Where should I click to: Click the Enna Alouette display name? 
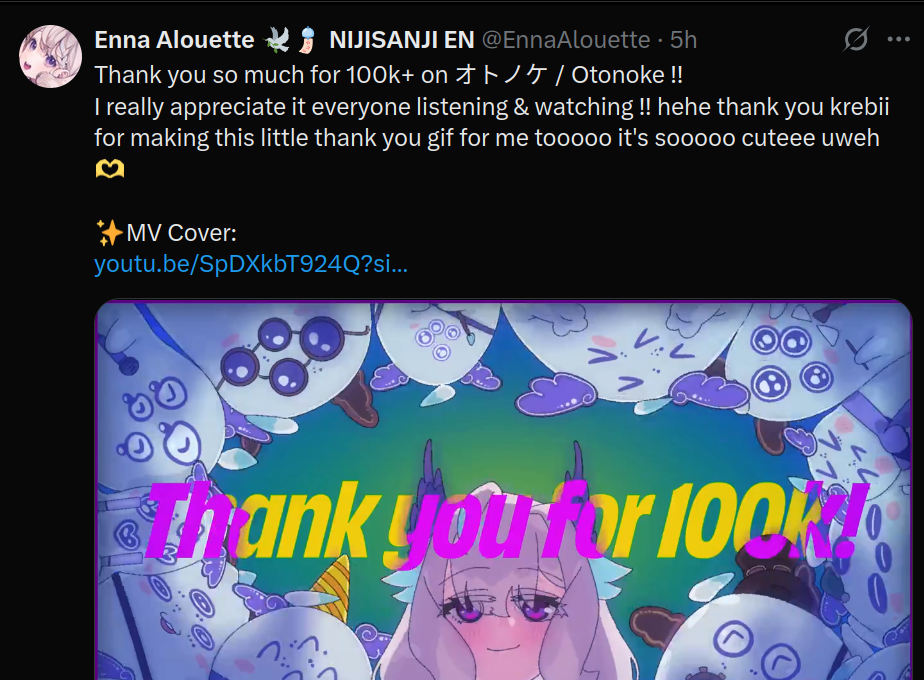174,40
